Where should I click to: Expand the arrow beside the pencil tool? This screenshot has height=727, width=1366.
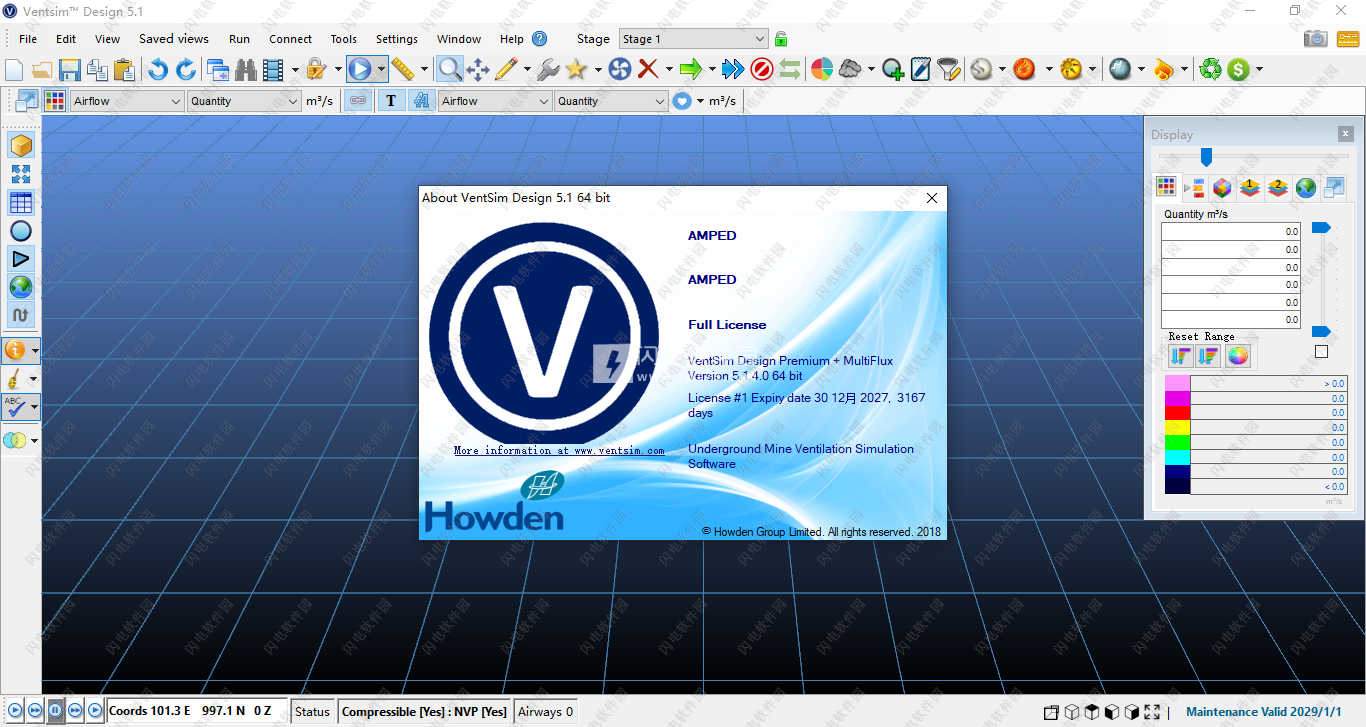[x=526, y=69]
